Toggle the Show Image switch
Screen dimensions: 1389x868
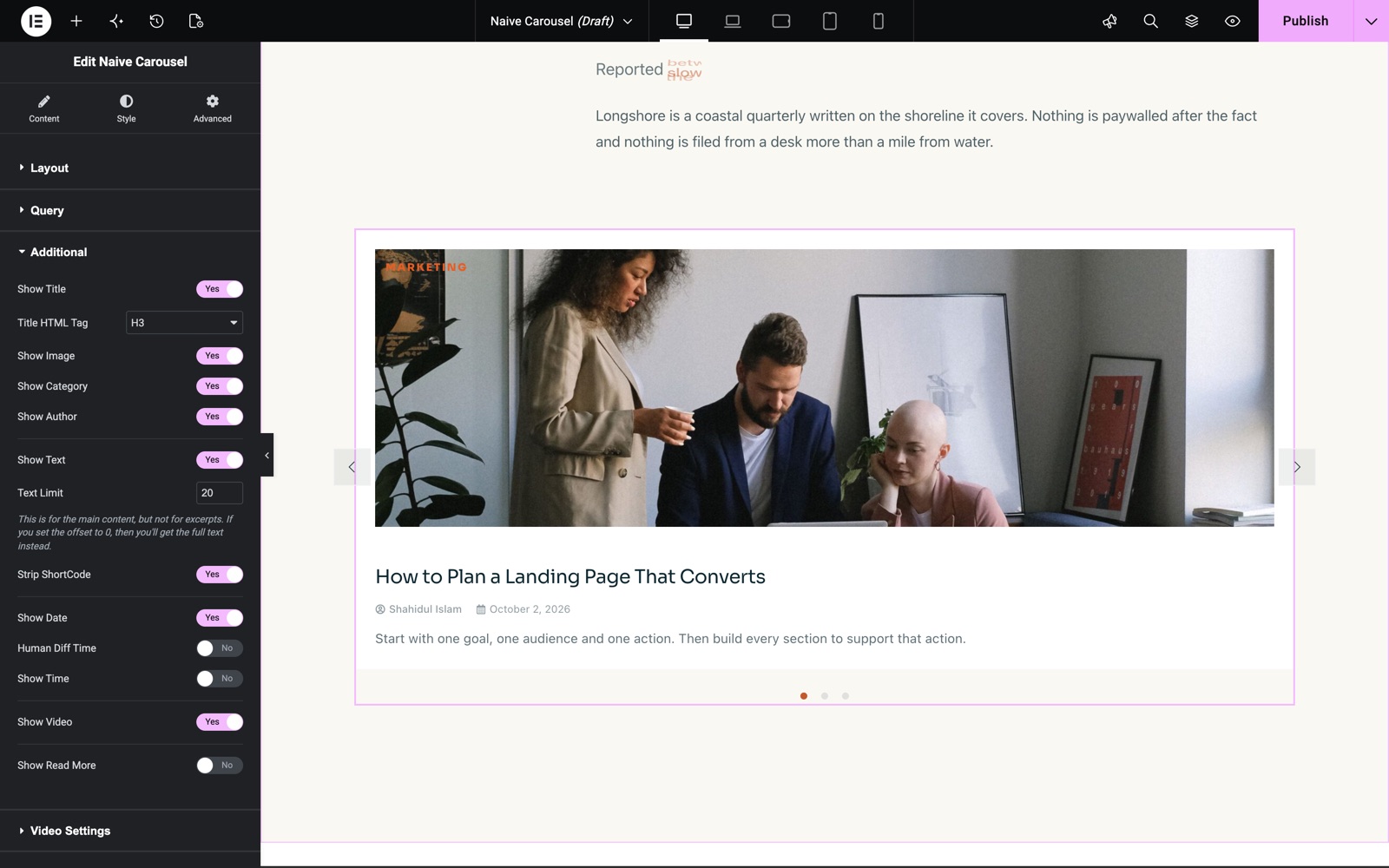tap(220, 356)
